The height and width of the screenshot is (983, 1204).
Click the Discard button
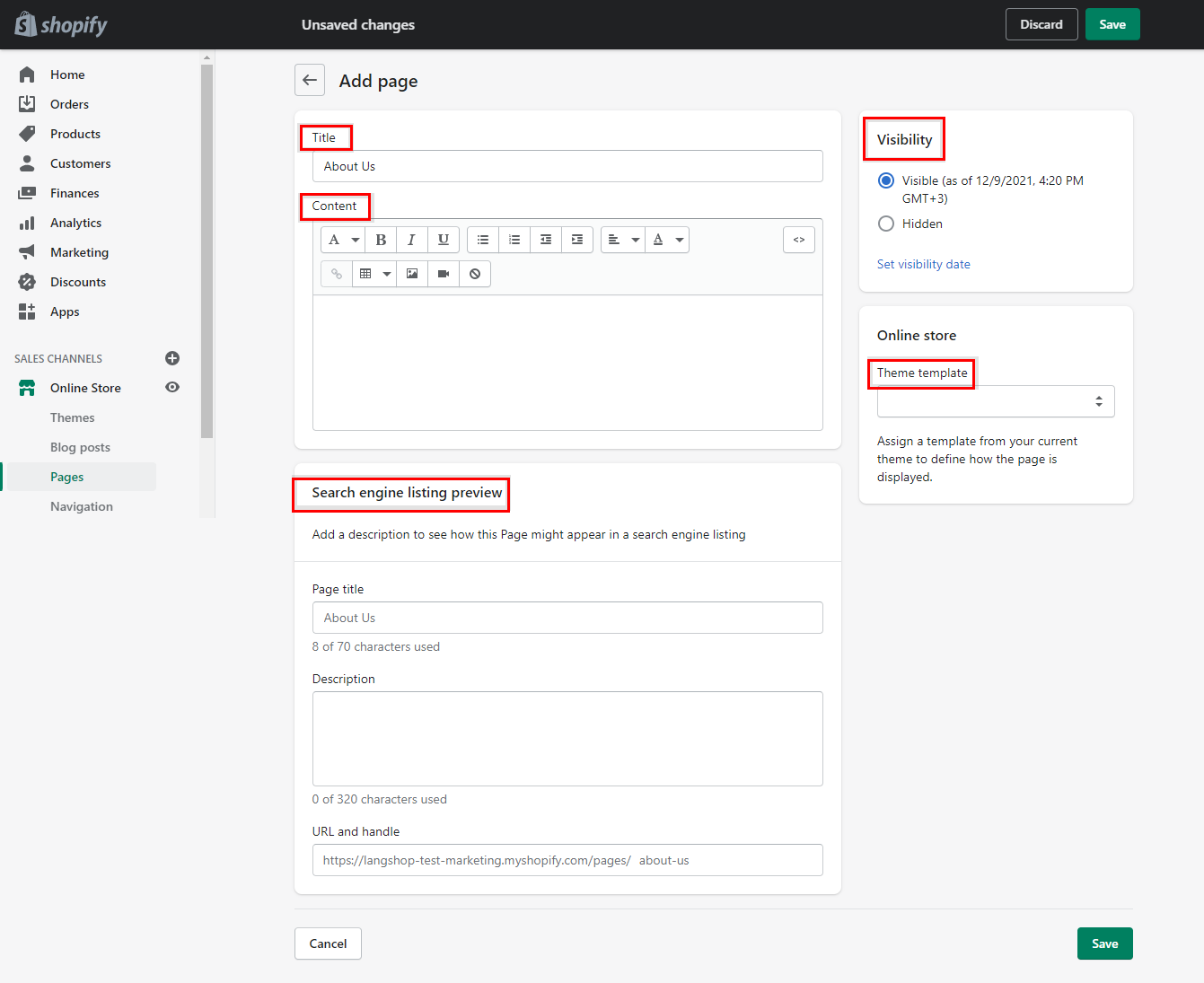pos(1041,24)
